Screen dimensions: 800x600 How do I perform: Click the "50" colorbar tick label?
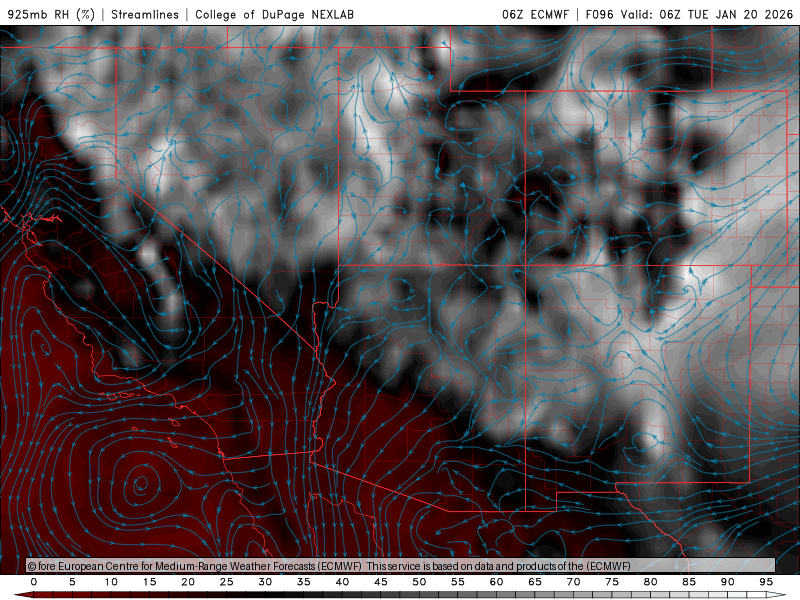click(x=419, y=582)
